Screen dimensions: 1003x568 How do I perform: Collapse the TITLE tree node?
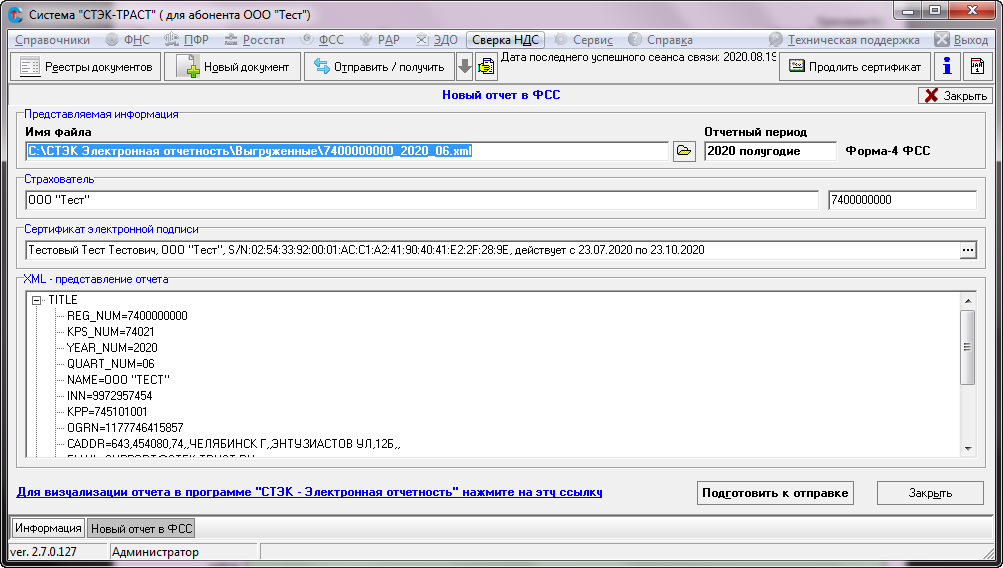tap(37, 300)
